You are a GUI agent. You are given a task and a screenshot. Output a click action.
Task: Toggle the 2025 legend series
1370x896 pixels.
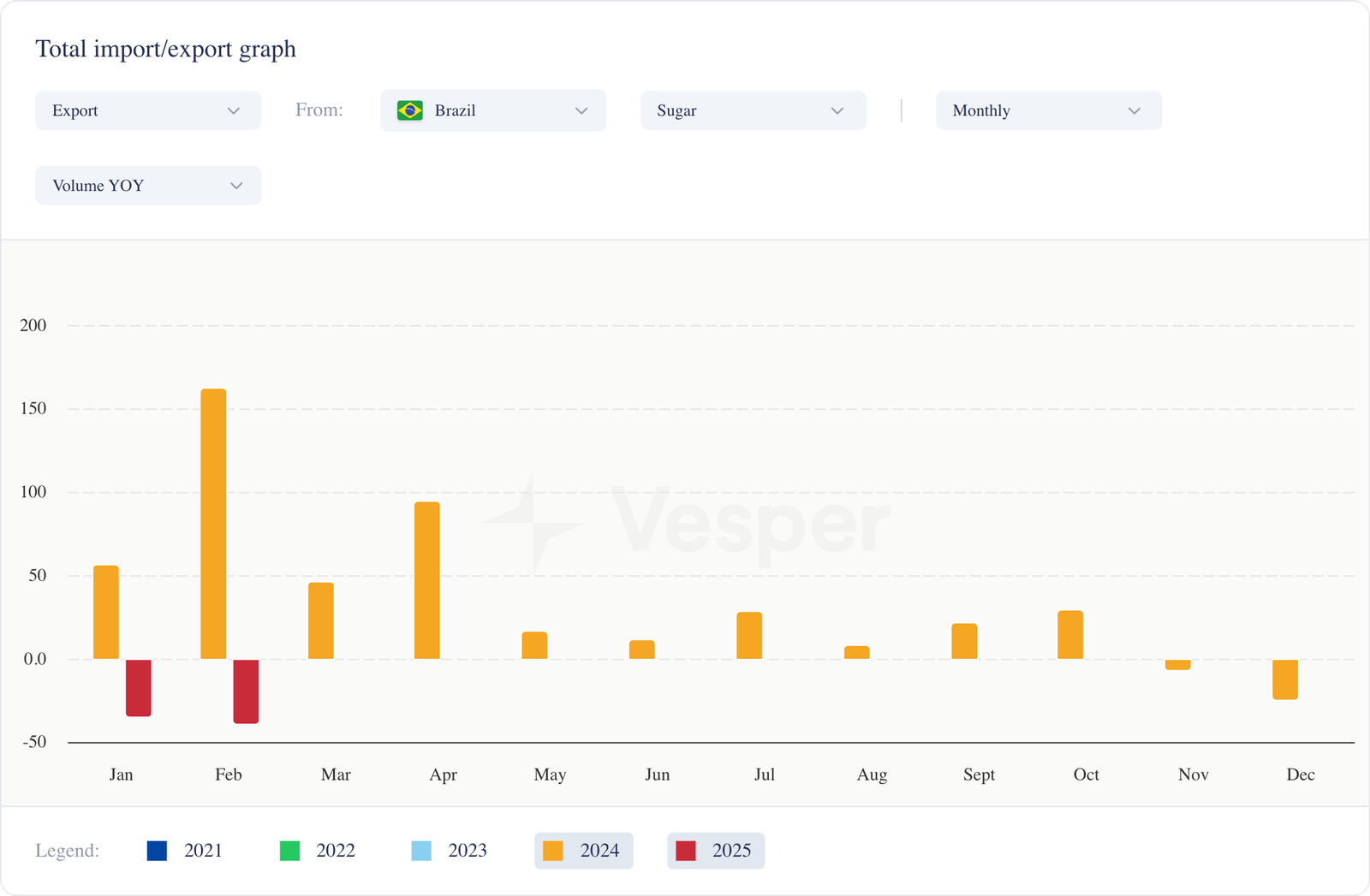pos(716,851)
